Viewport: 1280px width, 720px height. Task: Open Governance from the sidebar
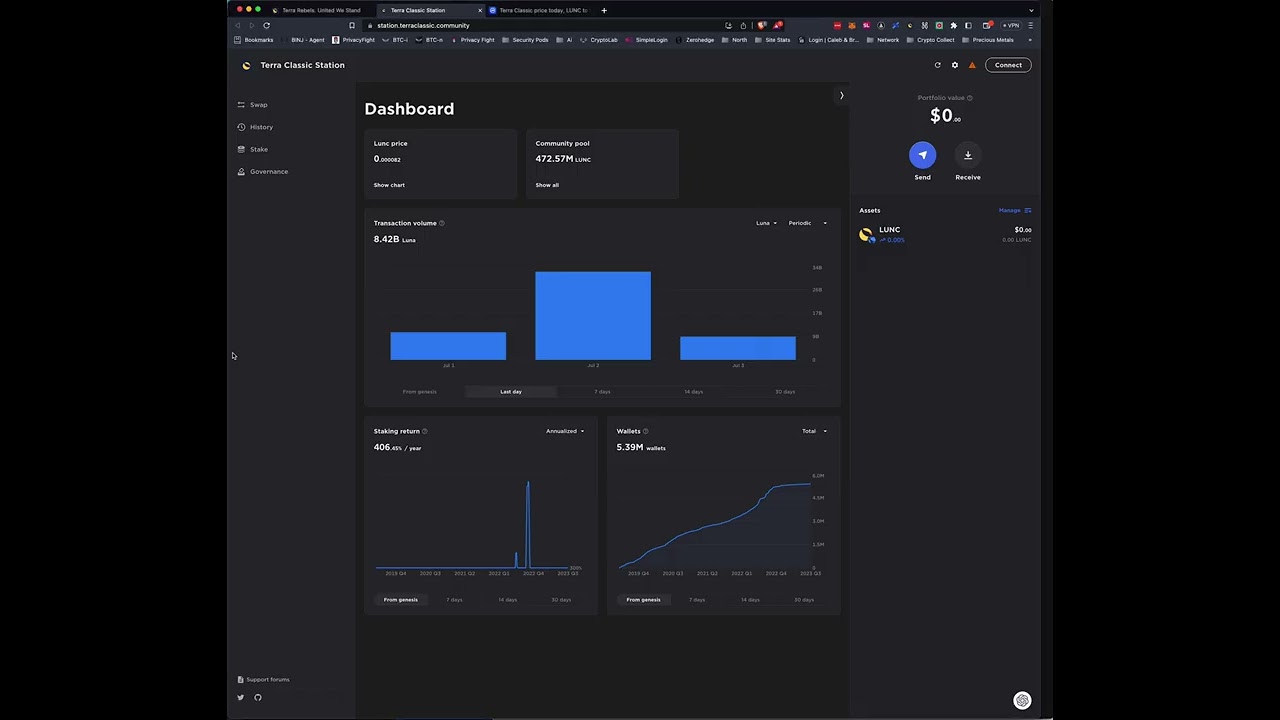pyautogui.click(x=263, y=172)
